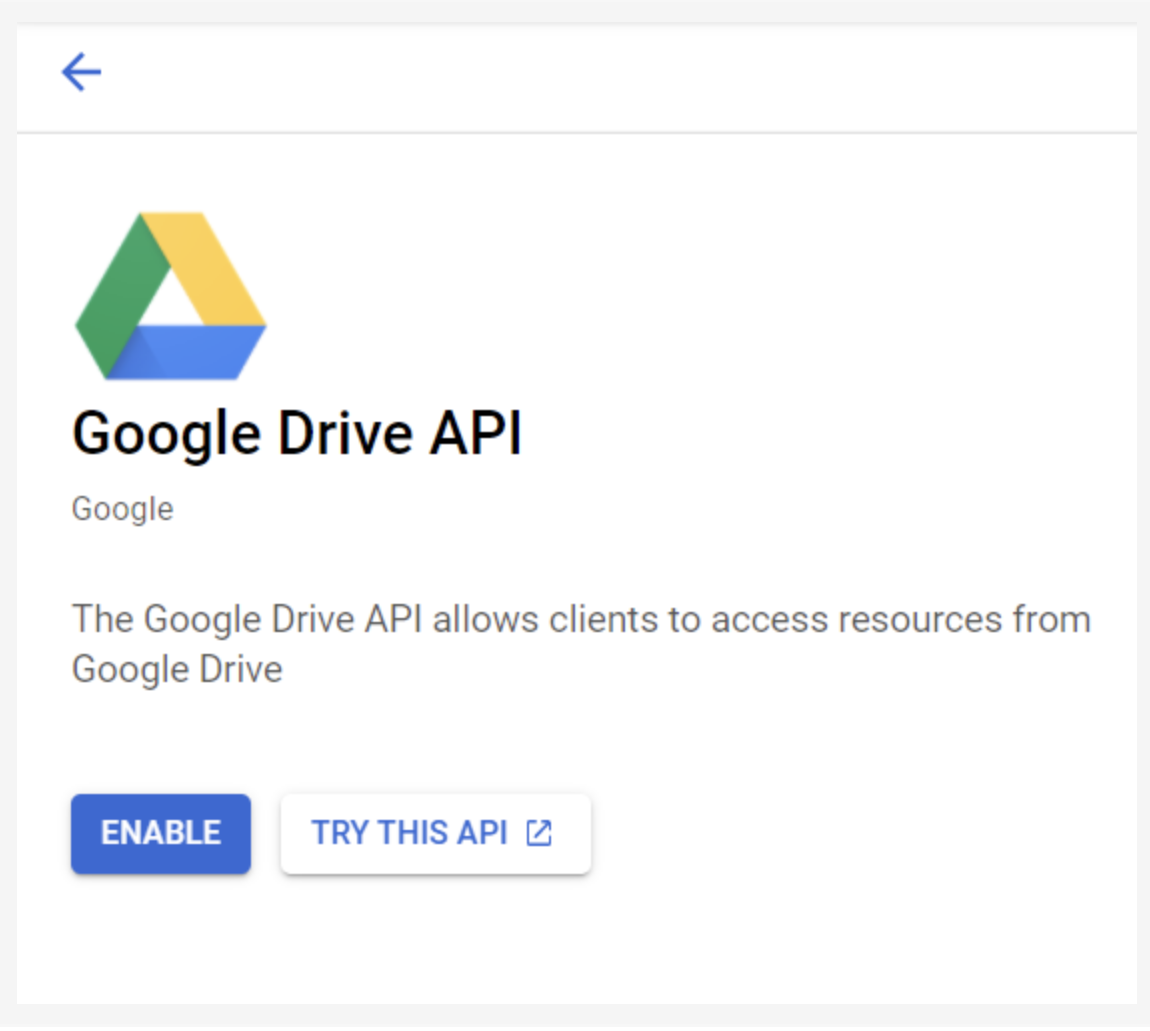Click the back arrow icon
1150x1031 pixels.
(81, 73)
